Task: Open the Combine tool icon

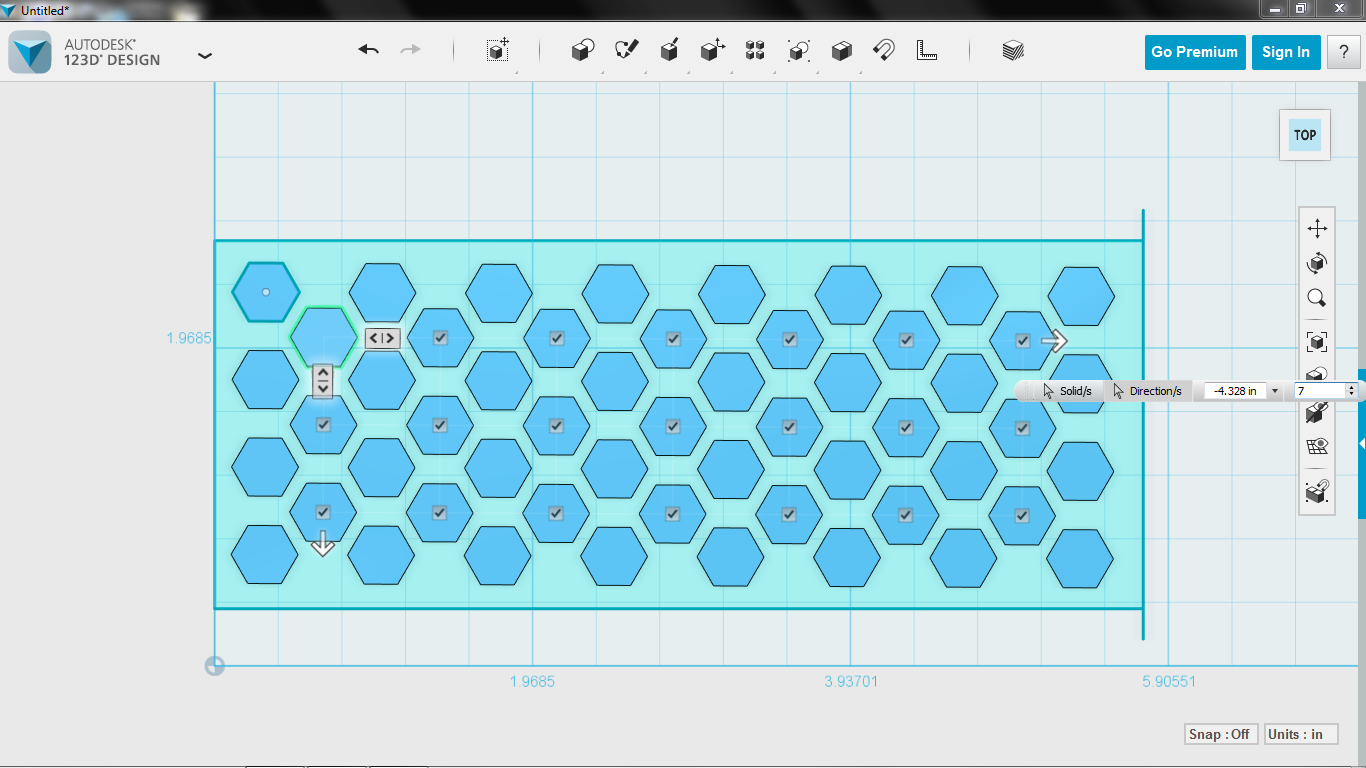Action: (842, 51)
